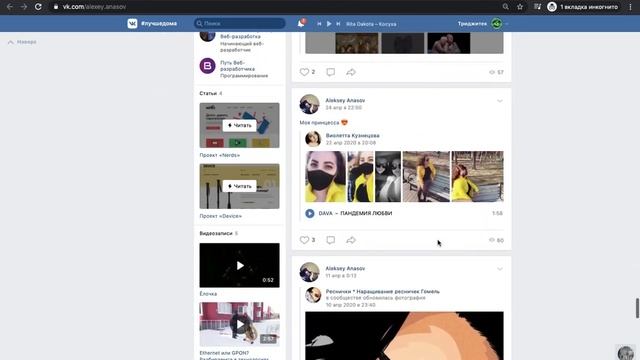Click the Наверх back-to-top link
Viewport: 640px width, 360px height.
pos(22,42)
